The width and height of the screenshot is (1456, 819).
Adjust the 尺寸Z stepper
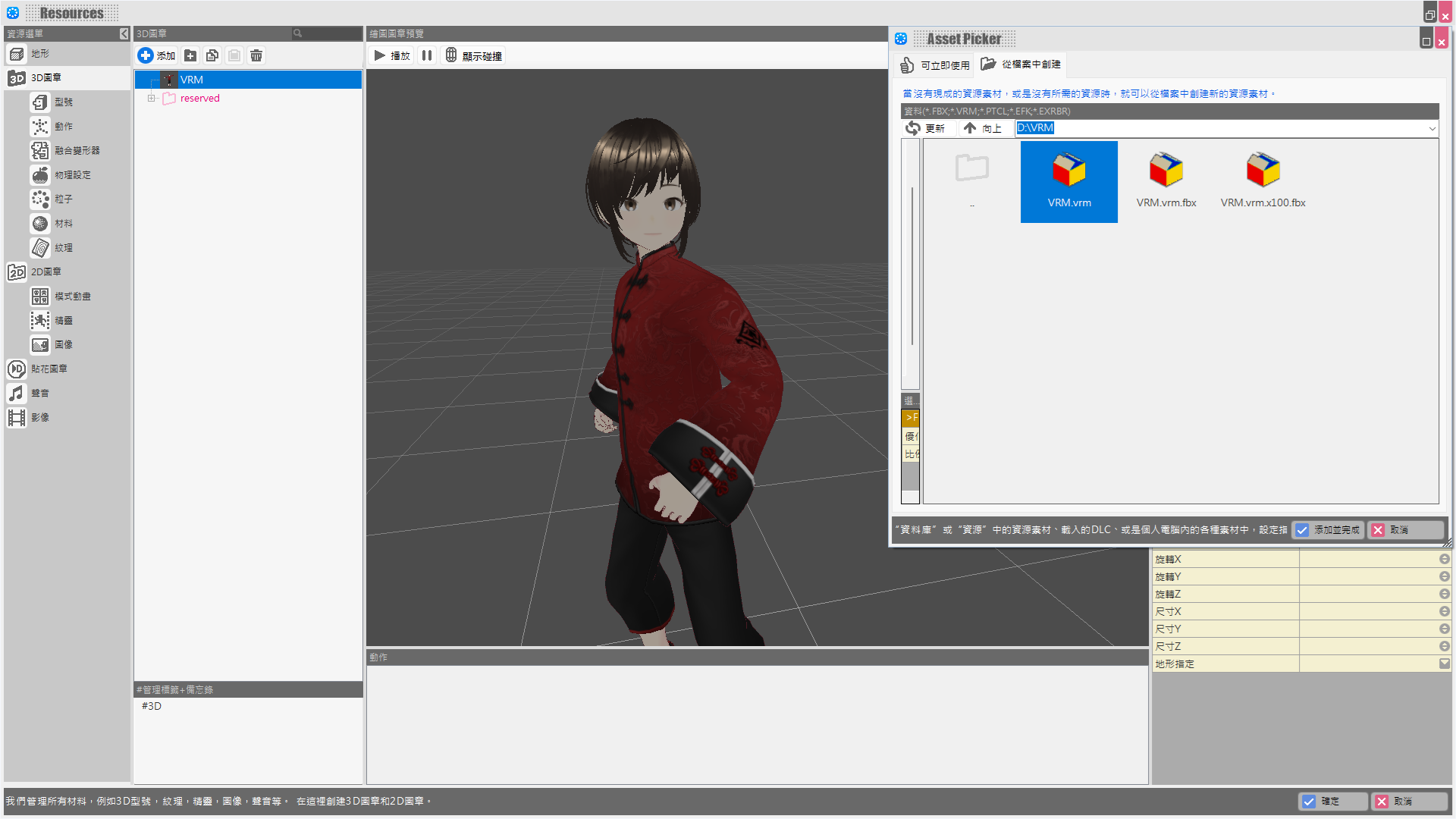tap(1445, 646)
